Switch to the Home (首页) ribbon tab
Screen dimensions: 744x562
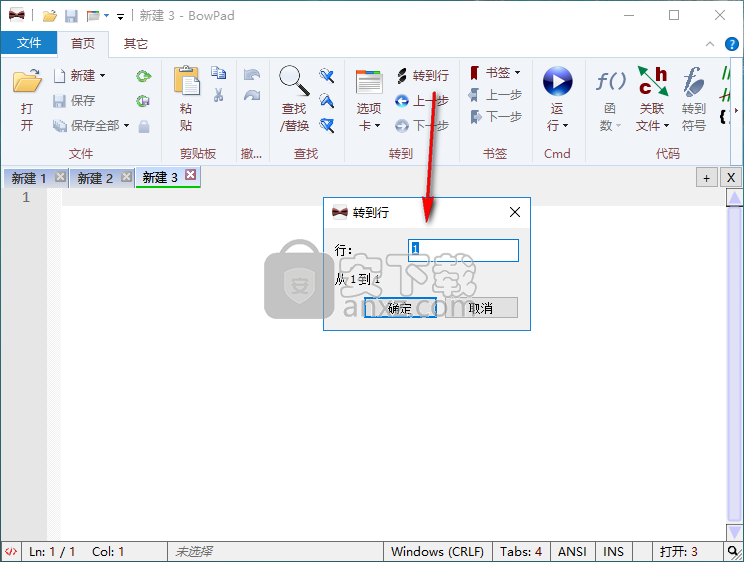(x=83, y=44)
